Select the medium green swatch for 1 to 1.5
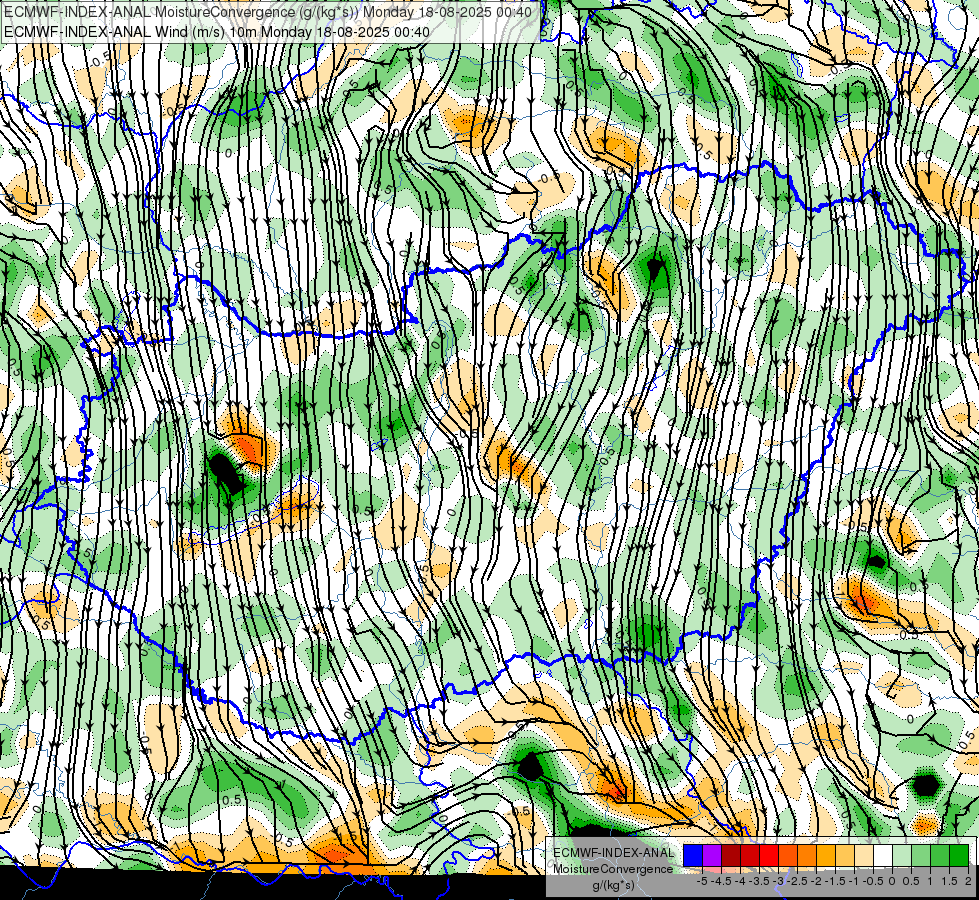Viewport: 979px width, 900px height. (940, 856)
